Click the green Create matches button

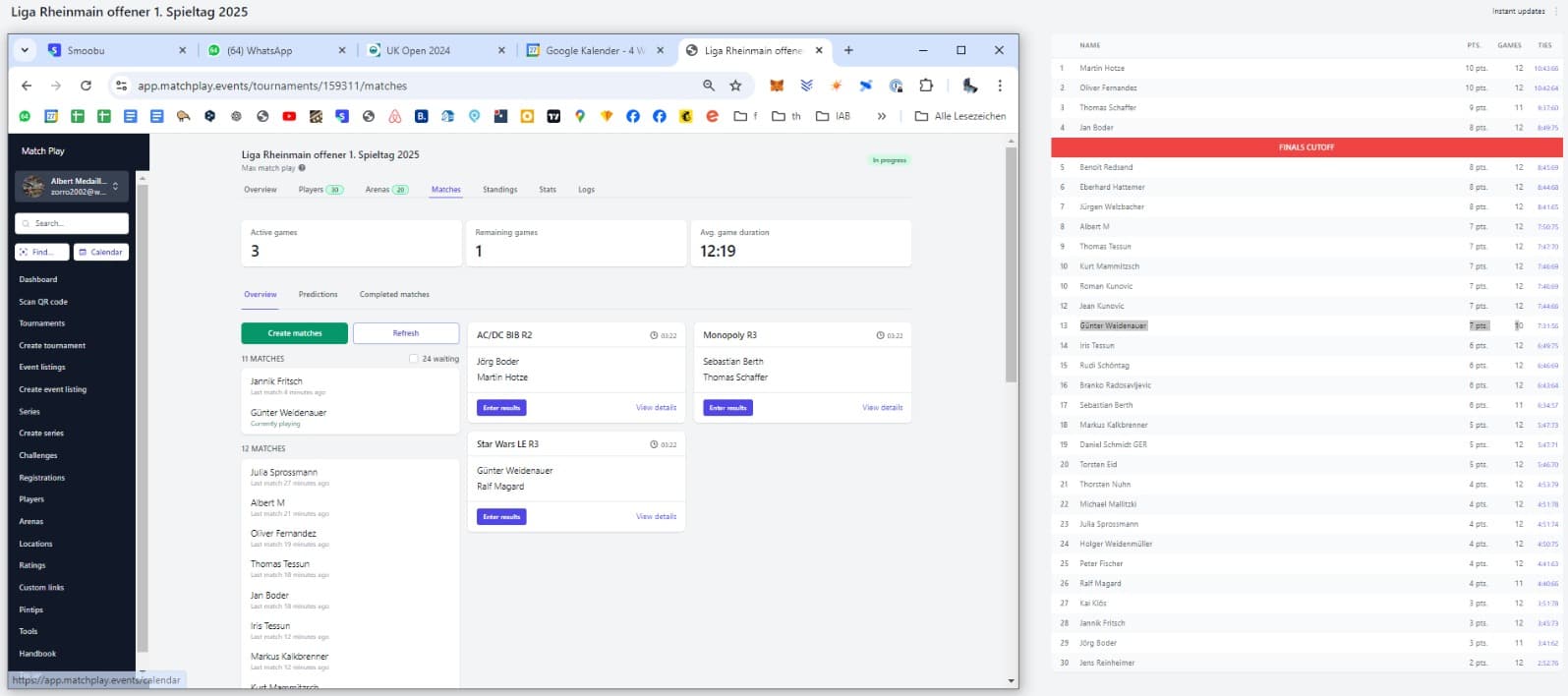click(x=294, y=333)
